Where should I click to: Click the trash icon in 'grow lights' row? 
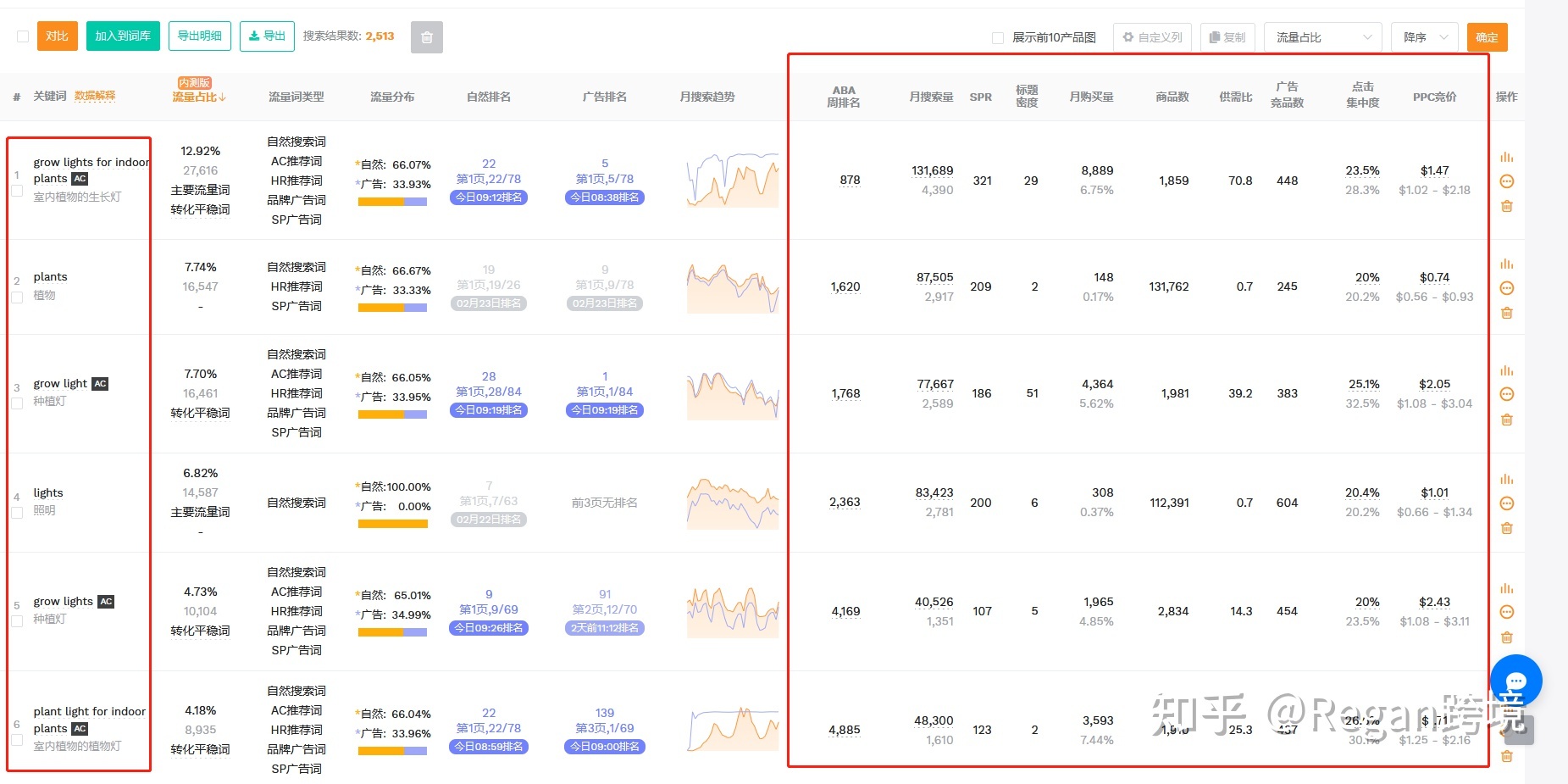click(1506, 637)
